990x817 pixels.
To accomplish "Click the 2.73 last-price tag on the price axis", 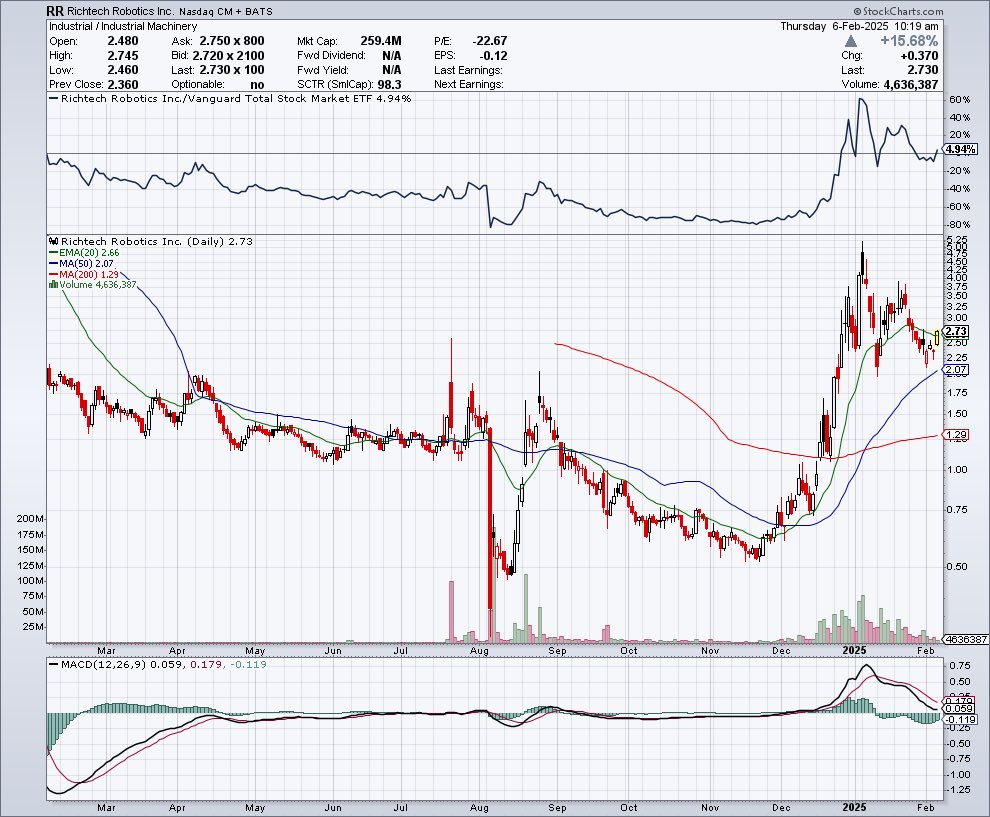I will point(957,331).
